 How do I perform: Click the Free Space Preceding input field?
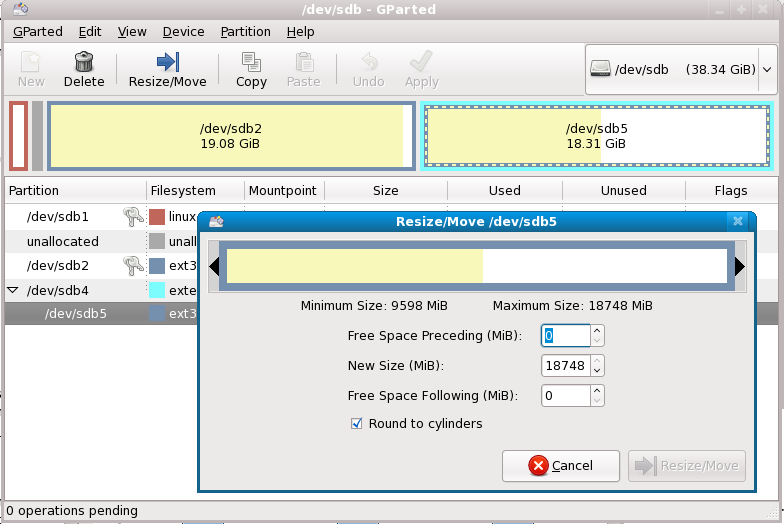point(566,336)
